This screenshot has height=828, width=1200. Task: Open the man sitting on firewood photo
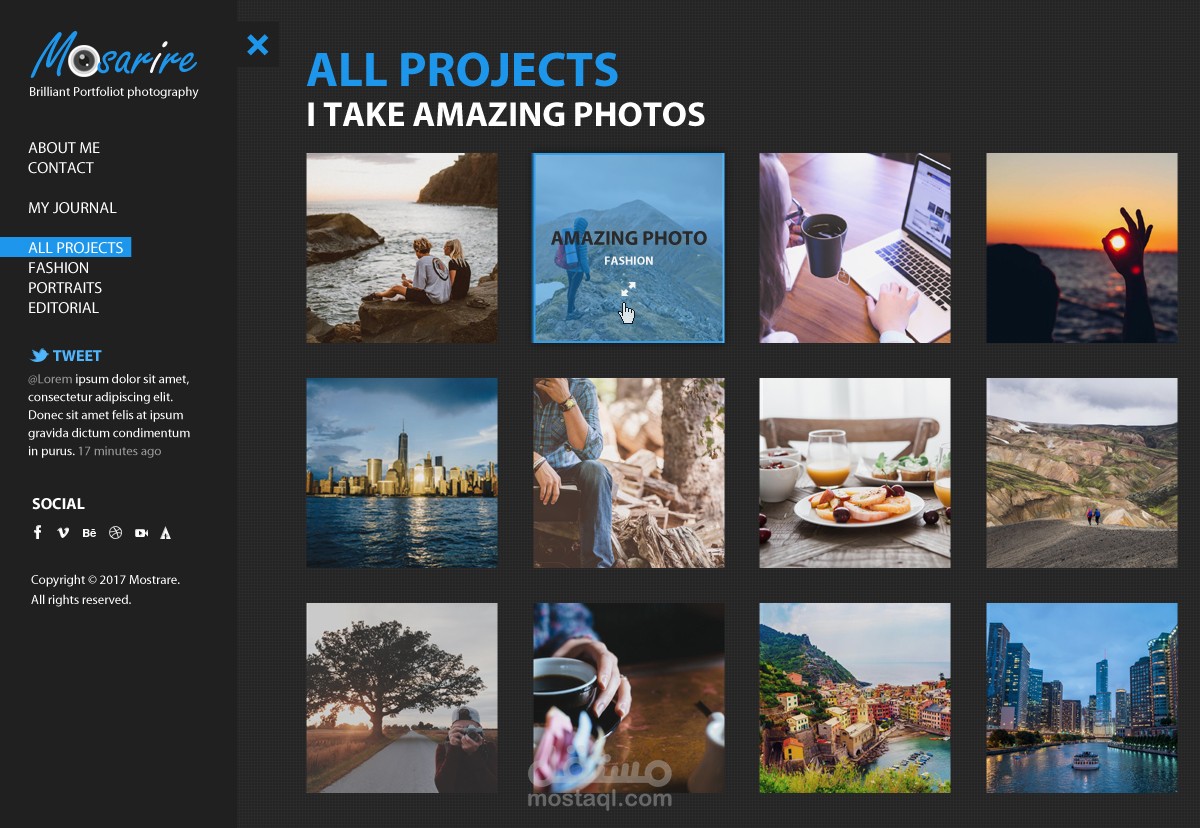[628, 473]
